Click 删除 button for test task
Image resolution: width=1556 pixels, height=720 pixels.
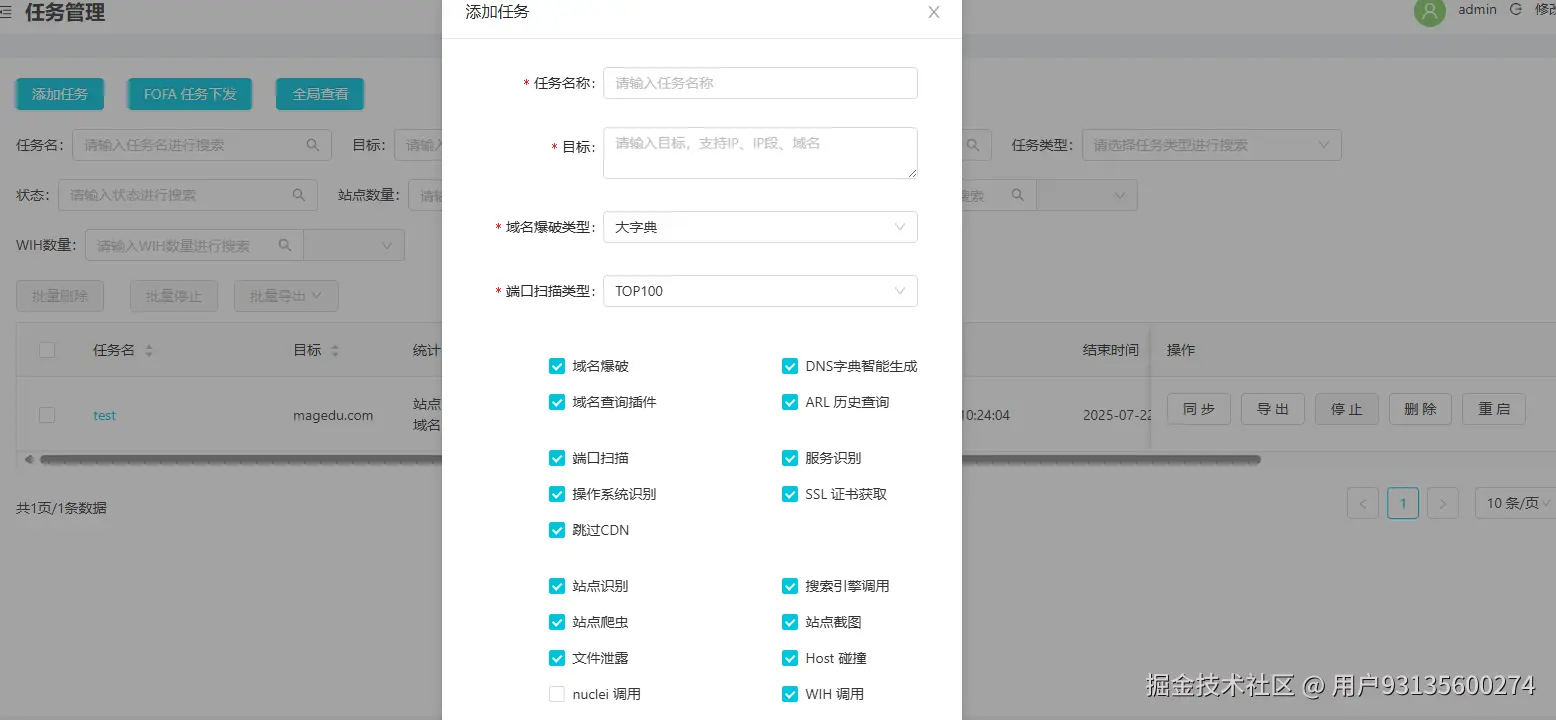click(x=1420, y=409)
